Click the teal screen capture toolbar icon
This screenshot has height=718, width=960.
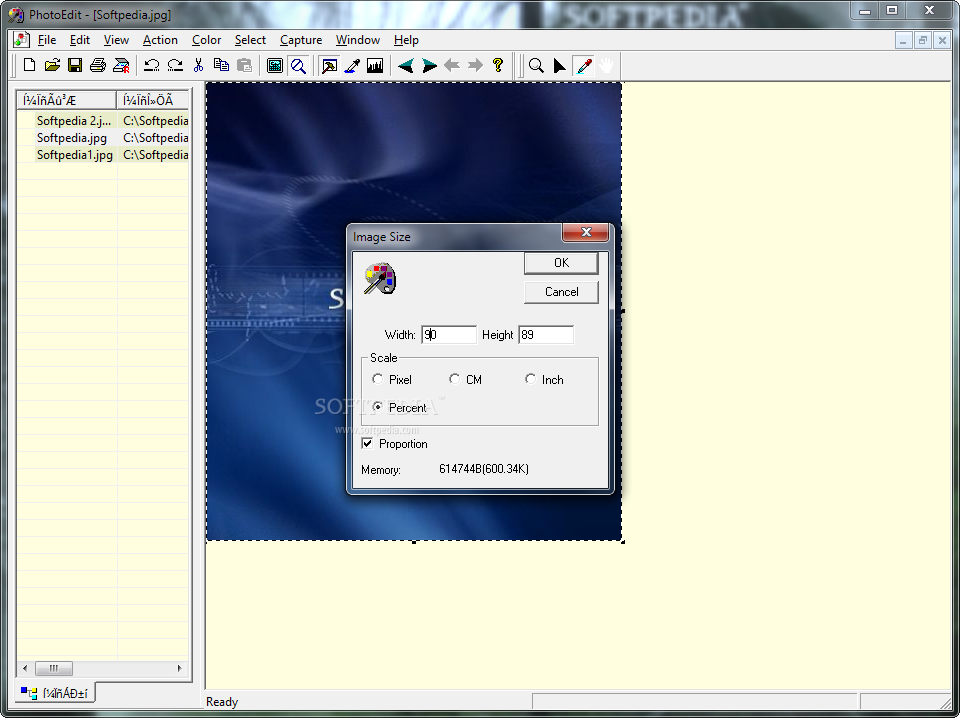(275, 65)
